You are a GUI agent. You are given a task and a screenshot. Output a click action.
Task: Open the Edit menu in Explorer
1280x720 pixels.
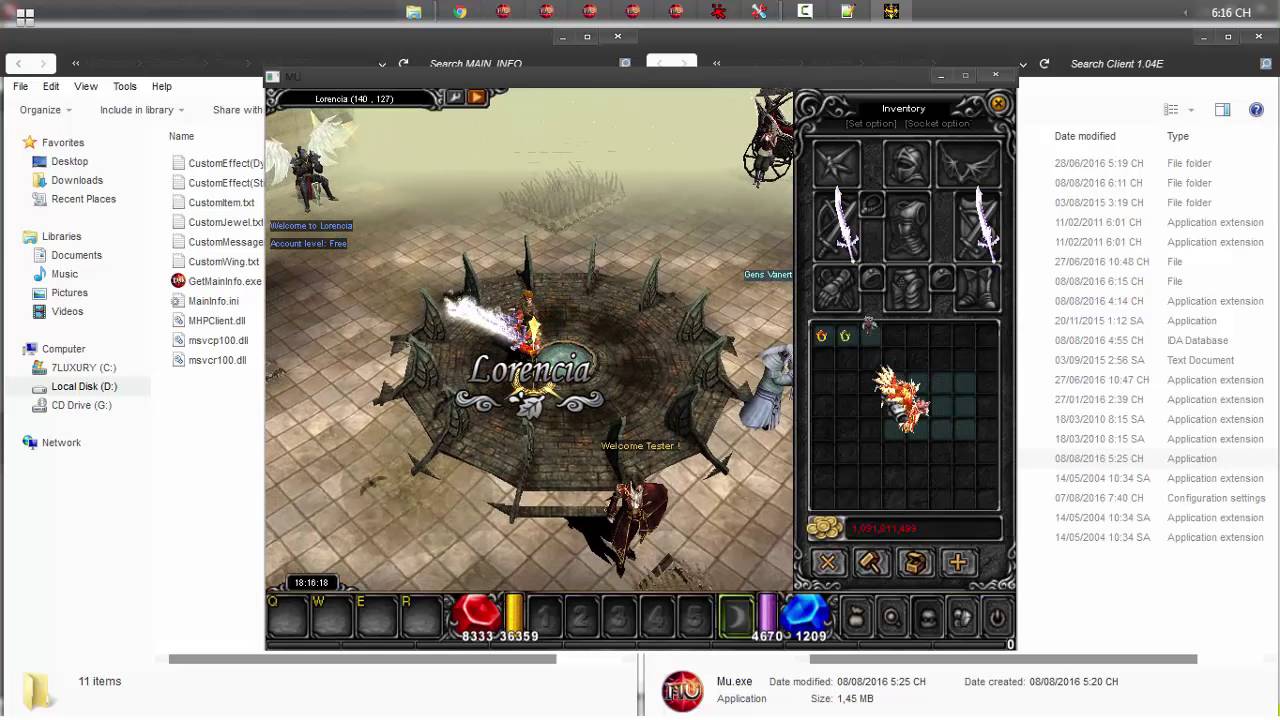(51, 87)
